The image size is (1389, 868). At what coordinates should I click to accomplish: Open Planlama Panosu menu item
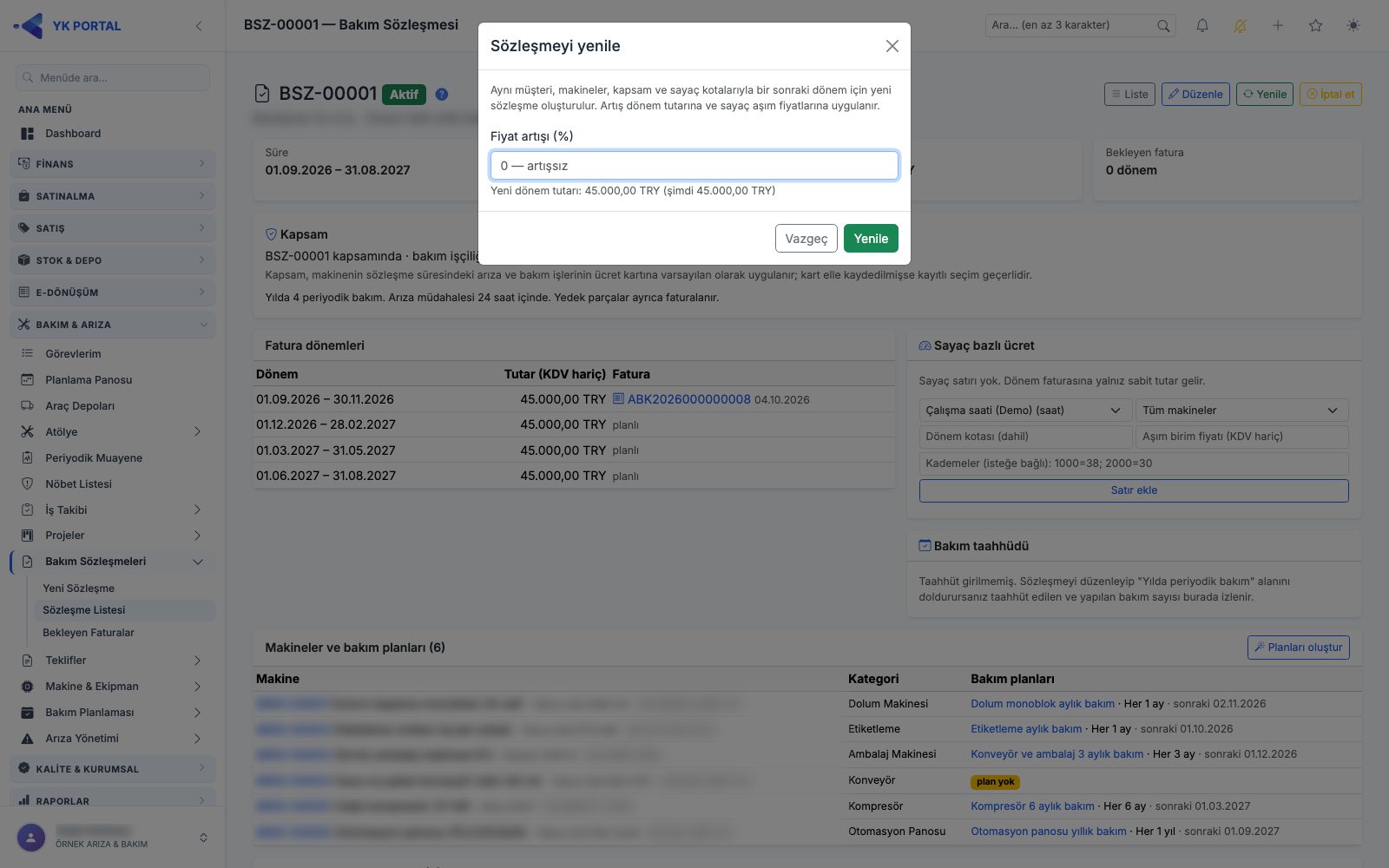pyautogui.click(x=113, y=380)
